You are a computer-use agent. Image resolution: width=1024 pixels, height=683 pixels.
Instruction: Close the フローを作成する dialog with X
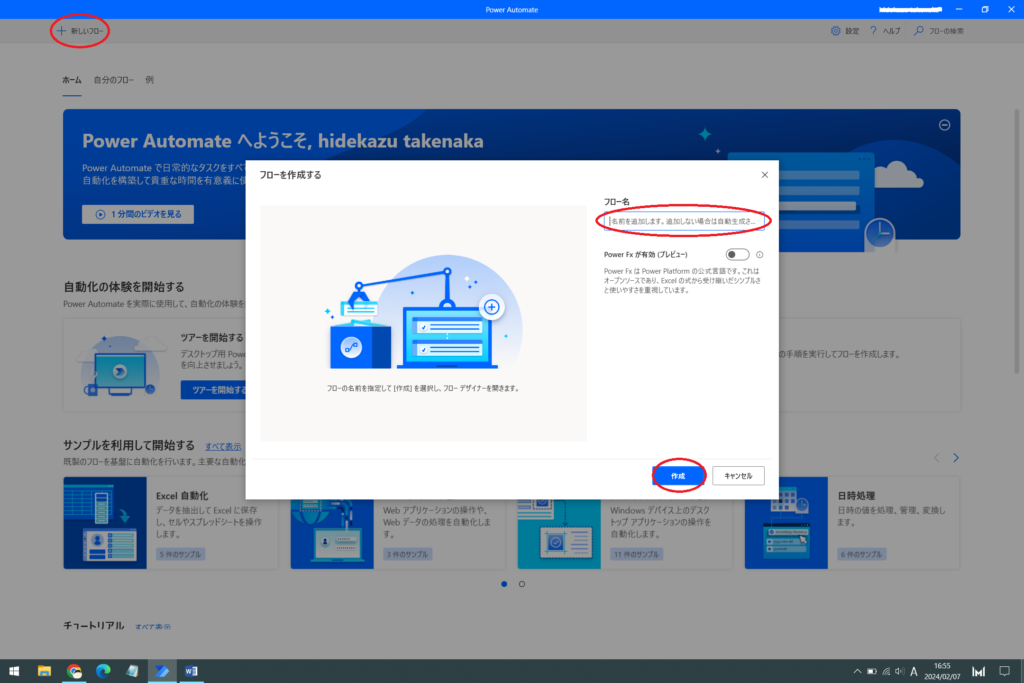click(x=765, y=175)
